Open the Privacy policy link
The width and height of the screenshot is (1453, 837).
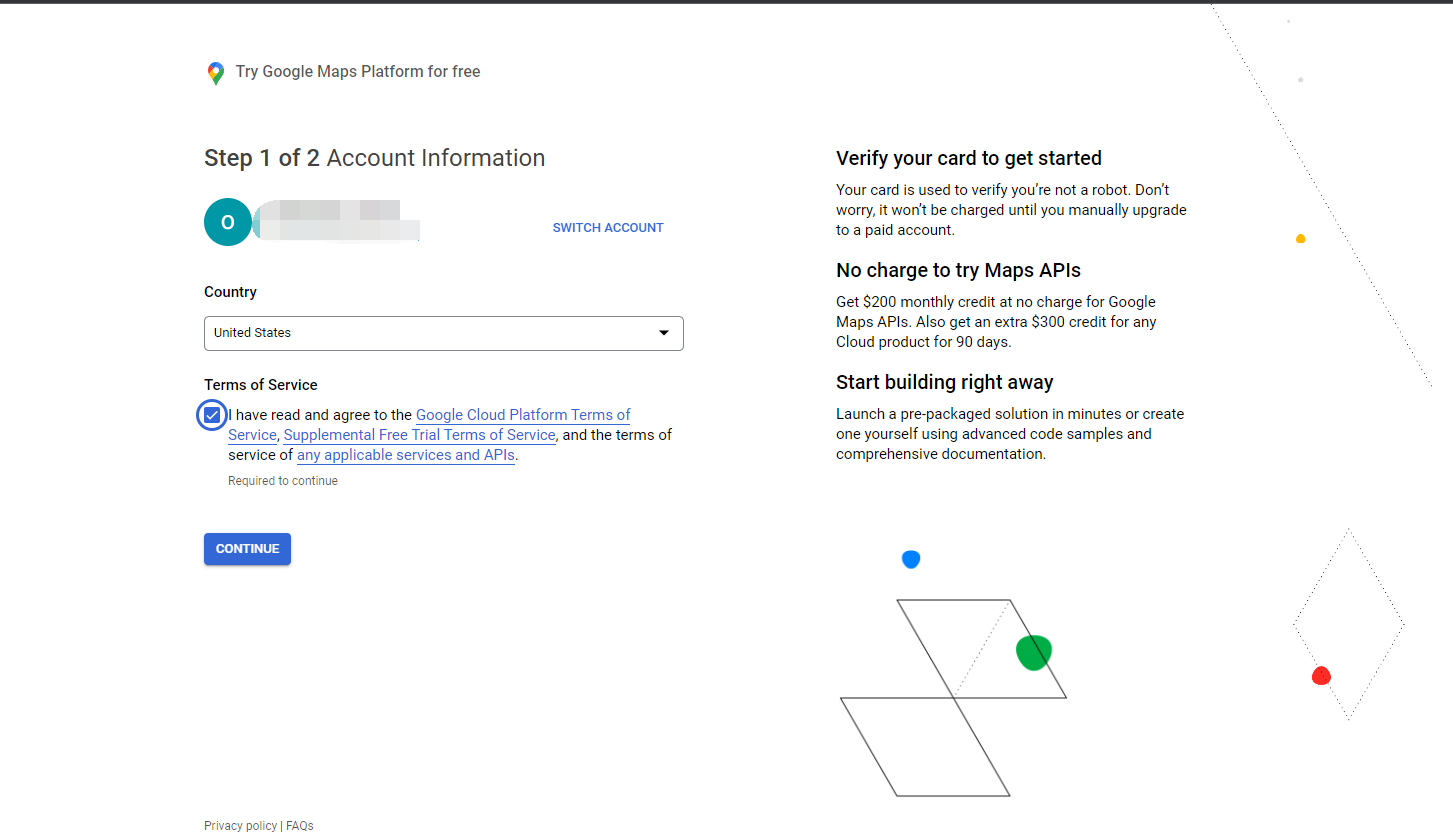(x=240, y=826)
